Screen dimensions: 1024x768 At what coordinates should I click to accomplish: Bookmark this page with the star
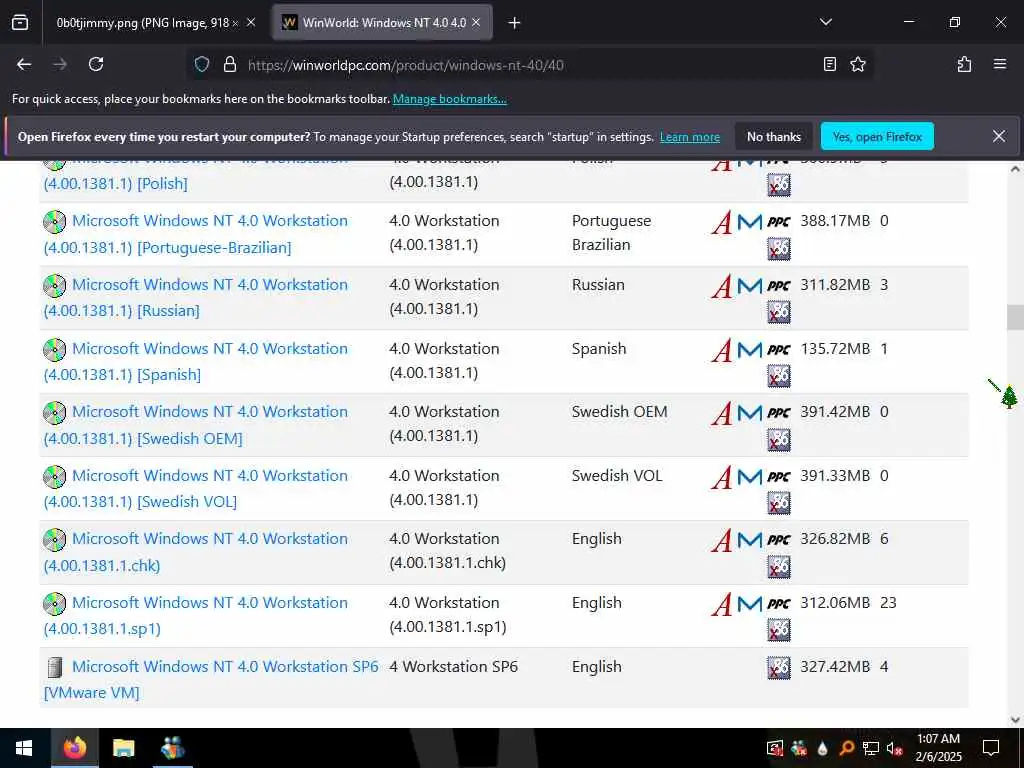coord(858,64)
